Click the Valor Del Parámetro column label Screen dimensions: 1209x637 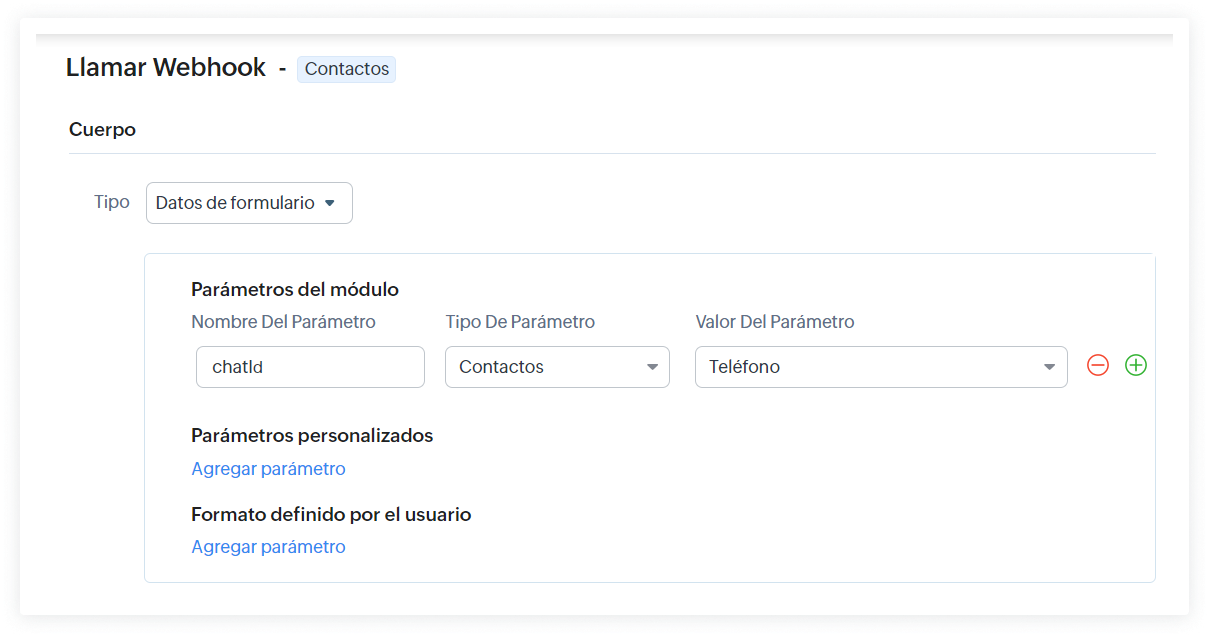point(775,322)
